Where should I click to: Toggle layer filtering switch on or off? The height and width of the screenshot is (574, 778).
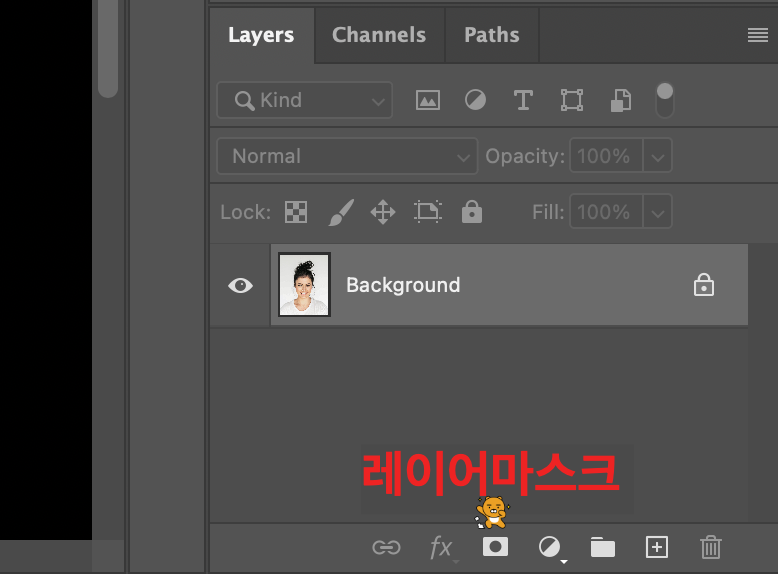click(x=664, y=100)
